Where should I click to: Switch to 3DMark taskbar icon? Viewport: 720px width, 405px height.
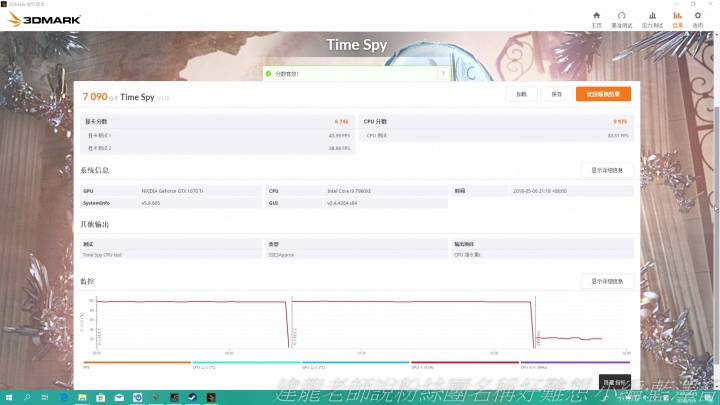click(x=211, y=398)
